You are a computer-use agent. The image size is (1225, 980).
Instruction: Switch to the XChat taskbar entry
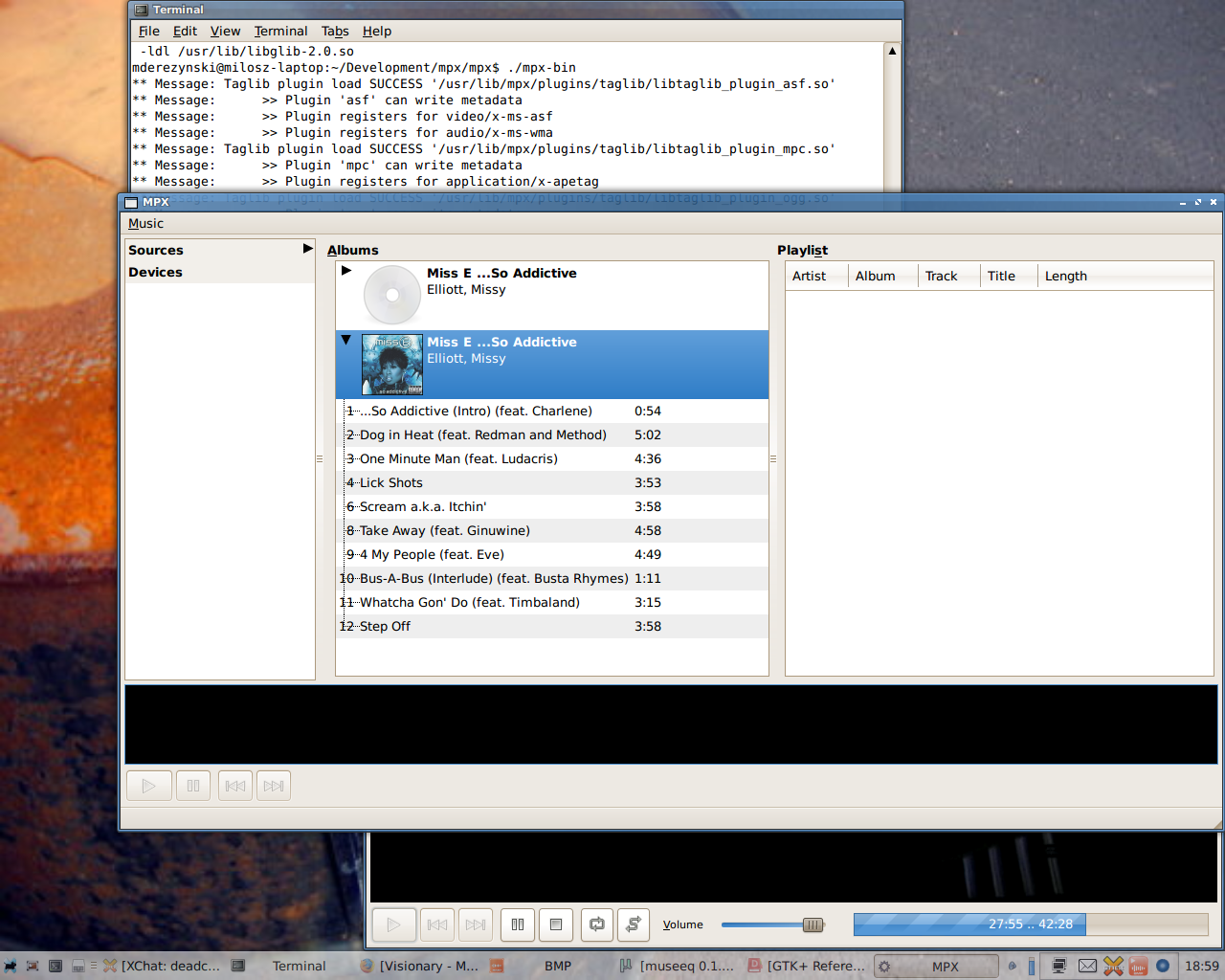[162, 966]
